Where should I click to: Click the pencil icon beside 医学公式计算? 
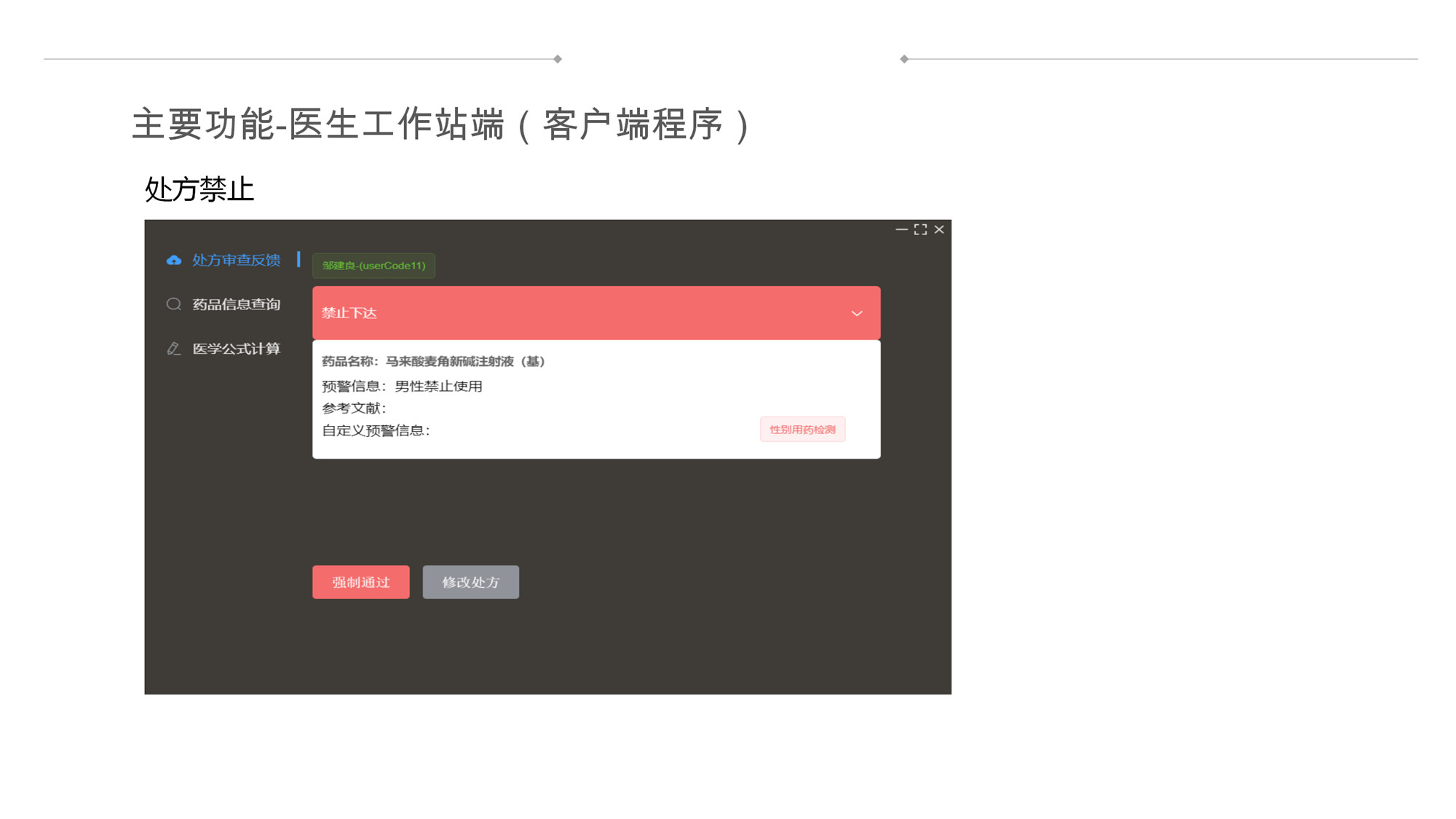point(173,349)
